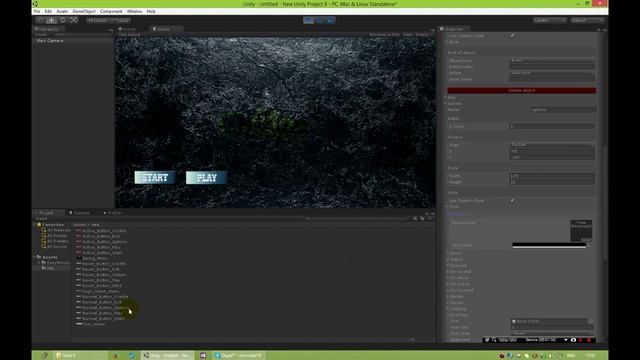Toggle the Stats overlay in Game view
The width and height of the screenshot is (640, 360).
(408, 35)
